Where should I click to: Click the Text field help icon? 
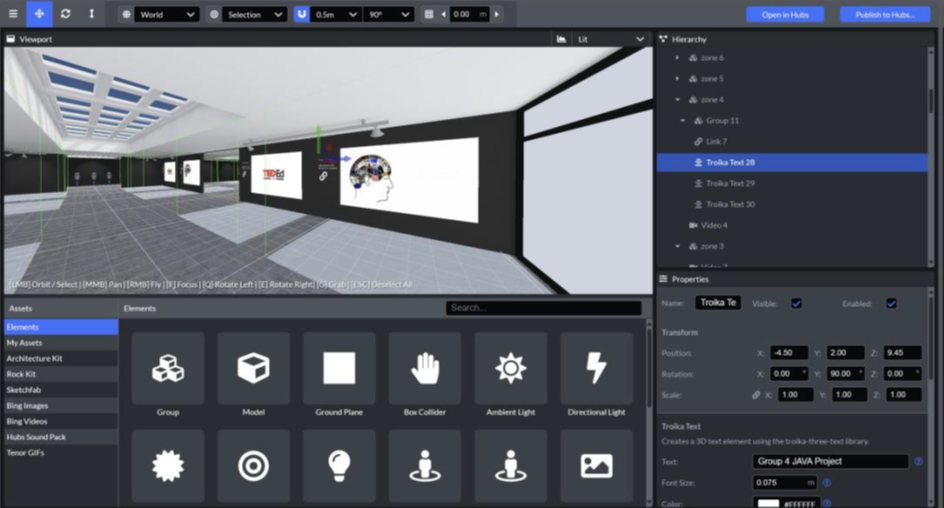919,462
